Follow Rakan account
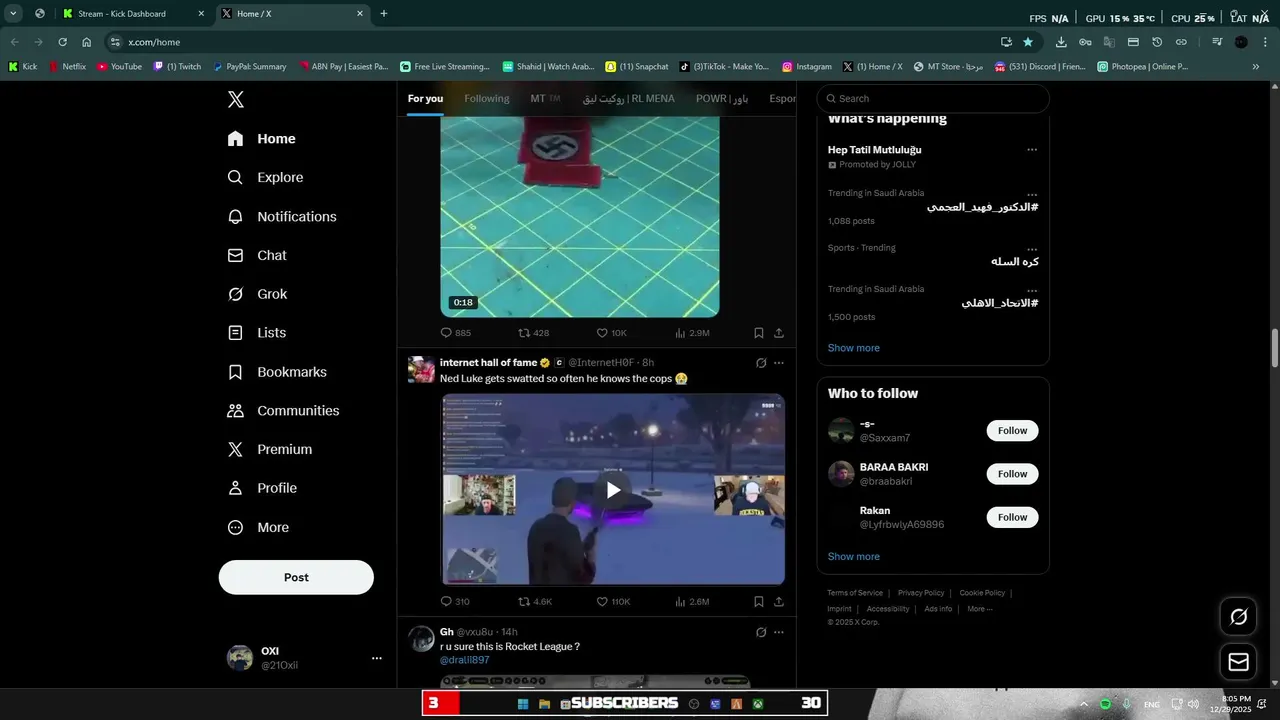 [x=1012, y=517]
